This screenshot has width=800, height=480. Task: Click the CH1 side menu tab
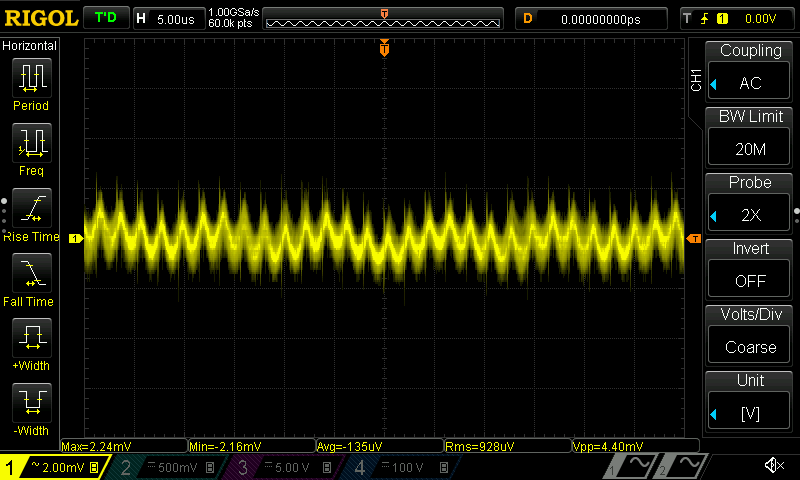[x=696, y=81]
